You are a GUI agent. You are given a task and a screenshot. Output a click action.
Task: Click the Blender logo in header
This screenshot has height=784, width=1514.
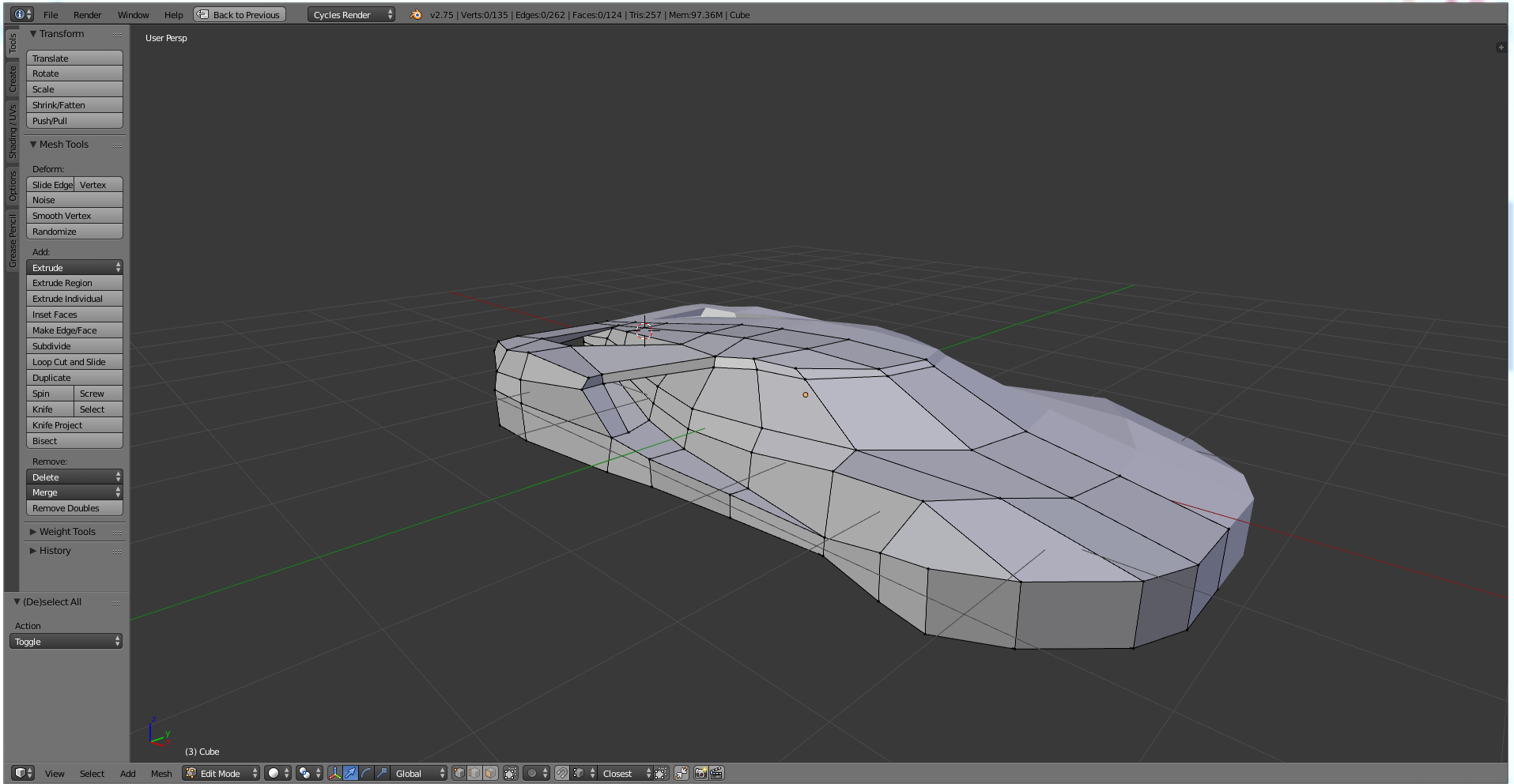pos(416,14)
